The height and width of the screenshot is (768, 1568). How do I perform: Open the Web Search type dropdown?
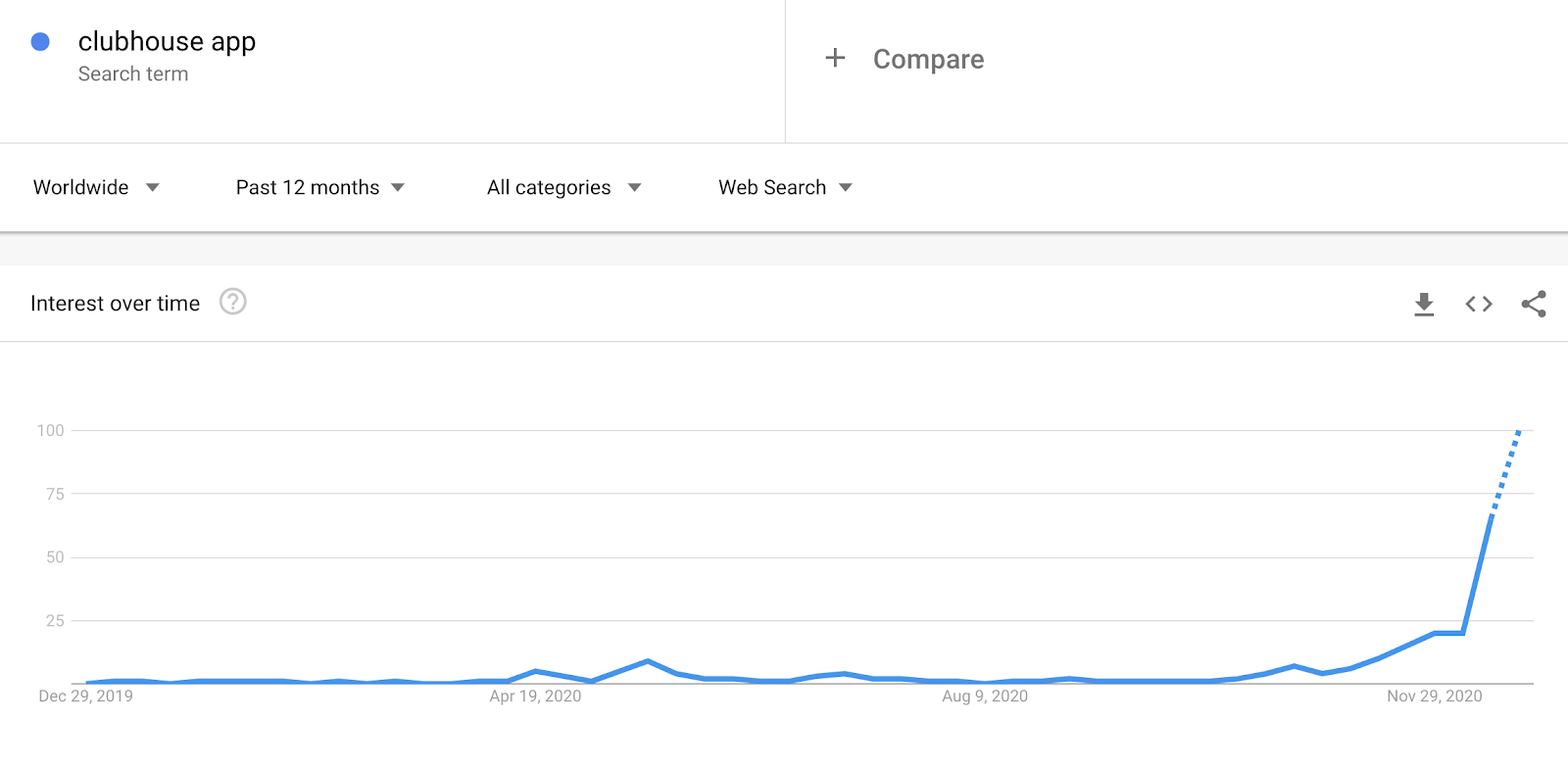pyautogui.click(x=785, y=187)
